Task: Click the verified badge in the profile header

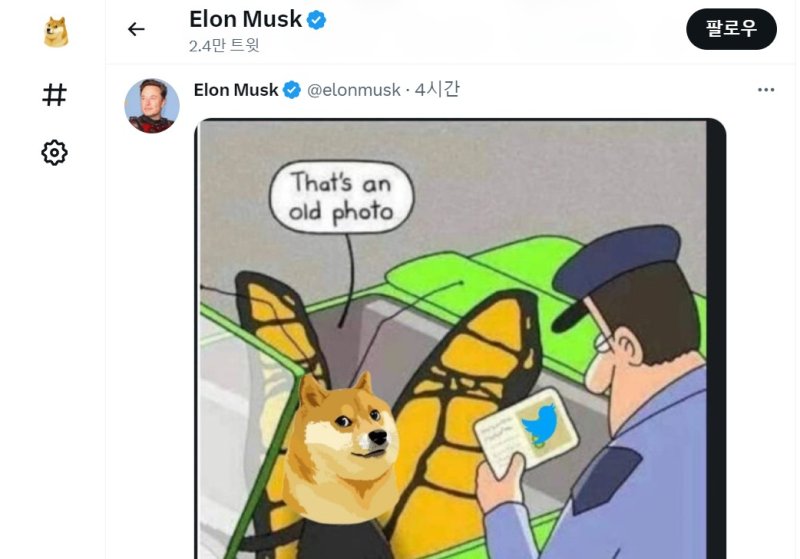Action: pyautogui.click(x=316, y=20)
